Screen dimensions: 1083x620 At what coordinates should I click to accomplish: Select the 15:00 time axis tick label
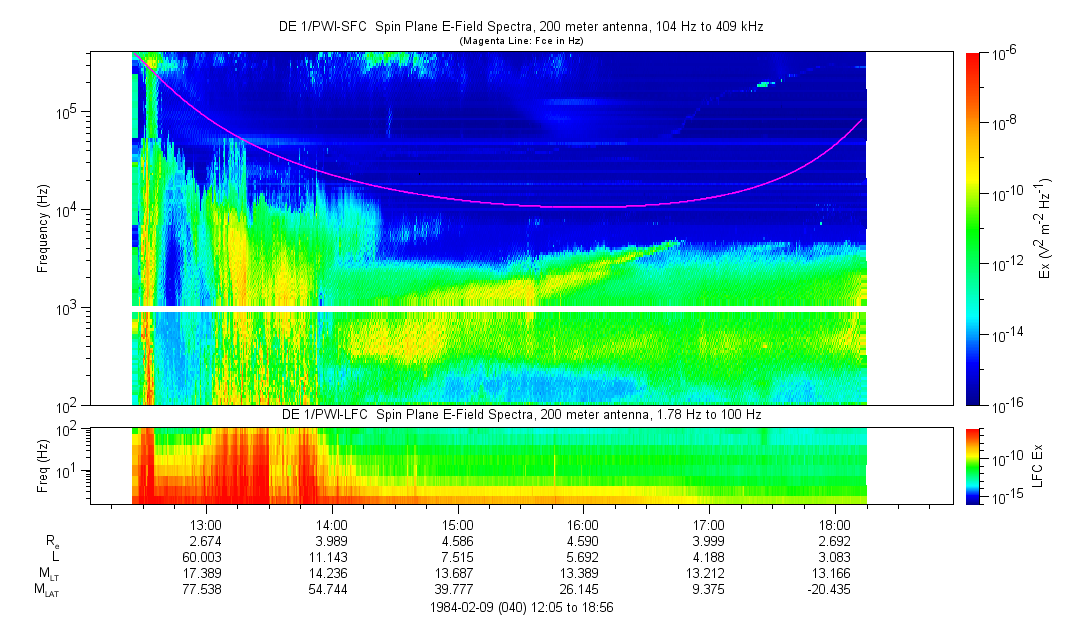coord(458,524)
